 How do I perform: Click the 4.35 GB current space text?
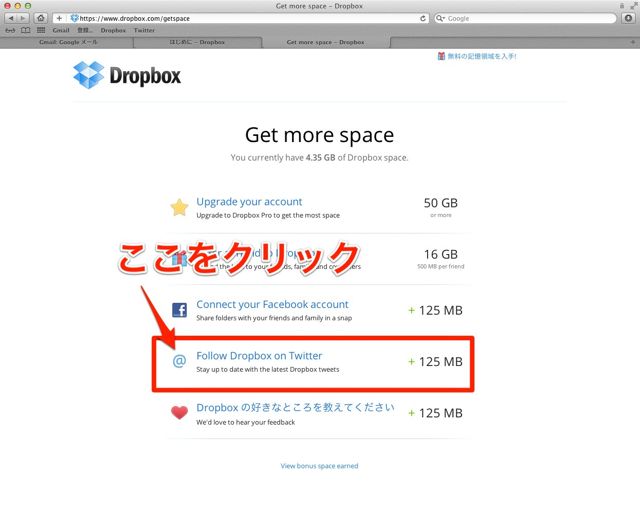click(320, 158)
